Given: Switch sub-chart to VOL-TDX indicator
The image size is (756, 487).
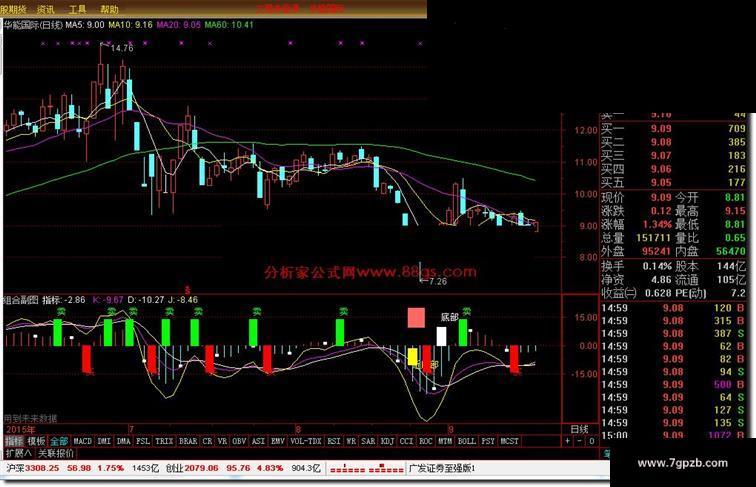Looking at the screenshot, I should (x=306, y=441).
